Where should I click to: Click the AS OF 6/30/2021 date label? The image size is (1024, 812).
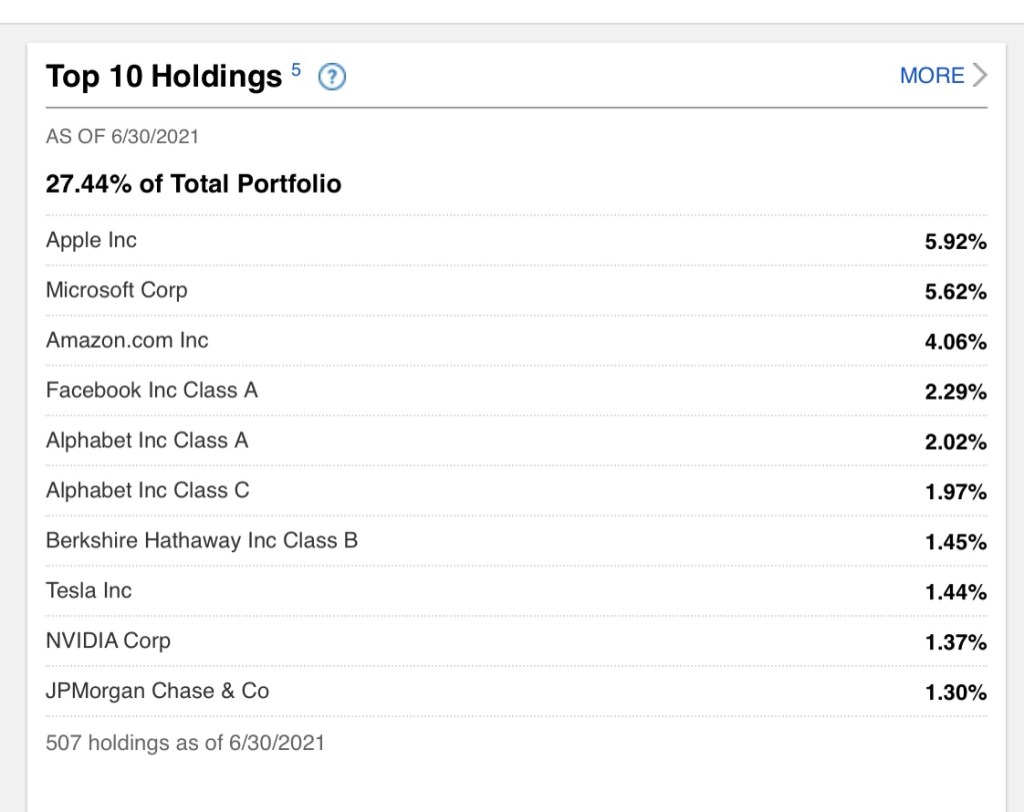[122, 136]
